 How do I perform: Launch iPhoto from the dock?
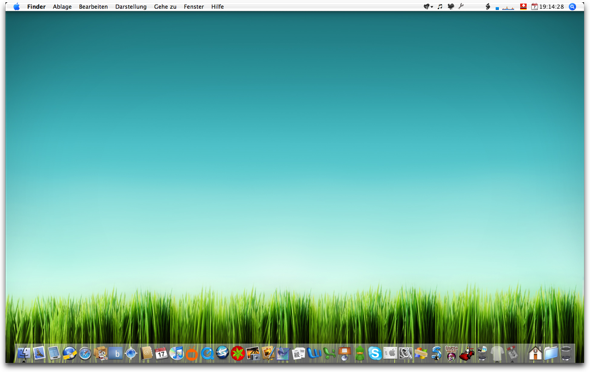pyautogui.click(x=253, y=353)
